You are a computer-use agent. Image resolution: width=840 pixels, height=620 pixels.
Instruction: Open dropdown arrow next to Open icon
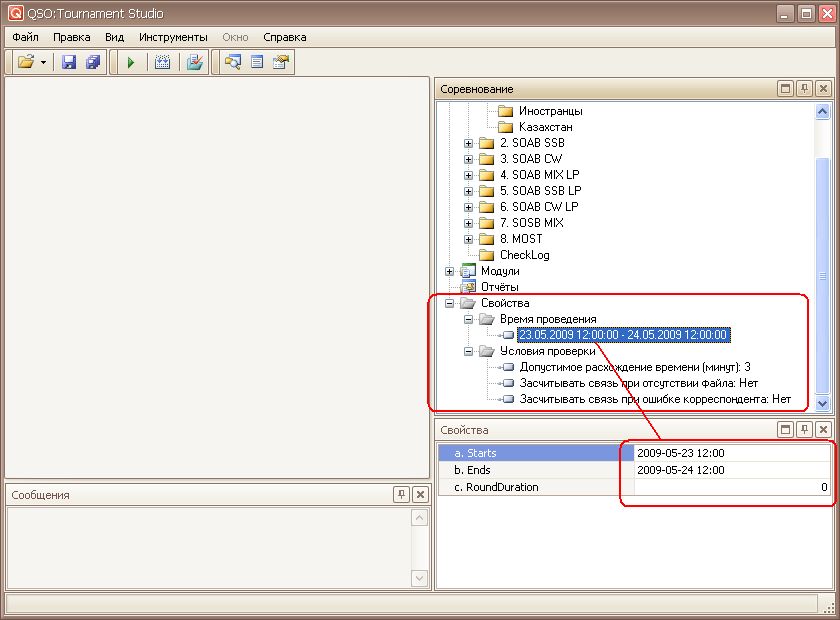pyautogui.click(x=44, y=62)
